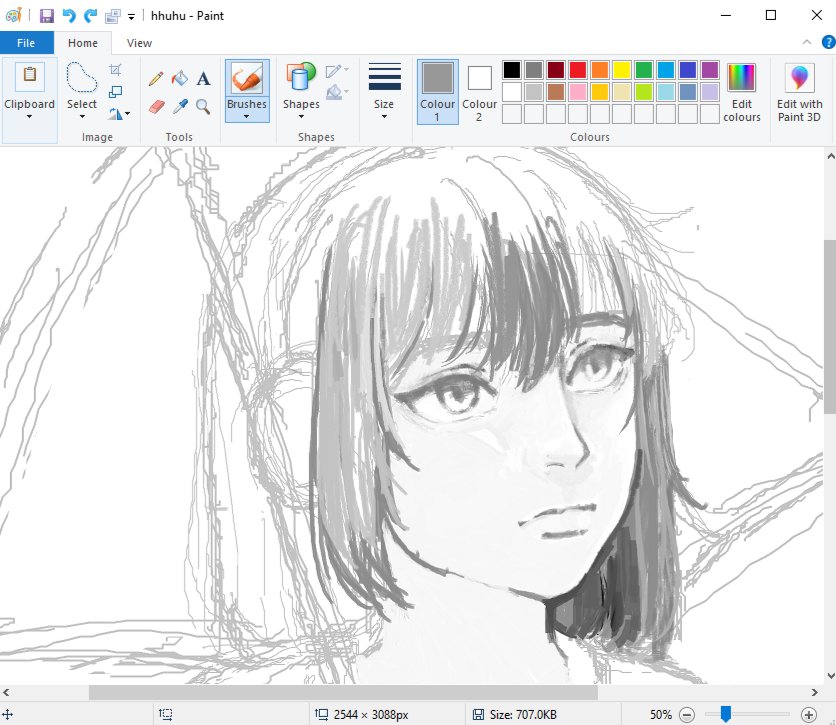Open the File menu

[x=26, y=43]
